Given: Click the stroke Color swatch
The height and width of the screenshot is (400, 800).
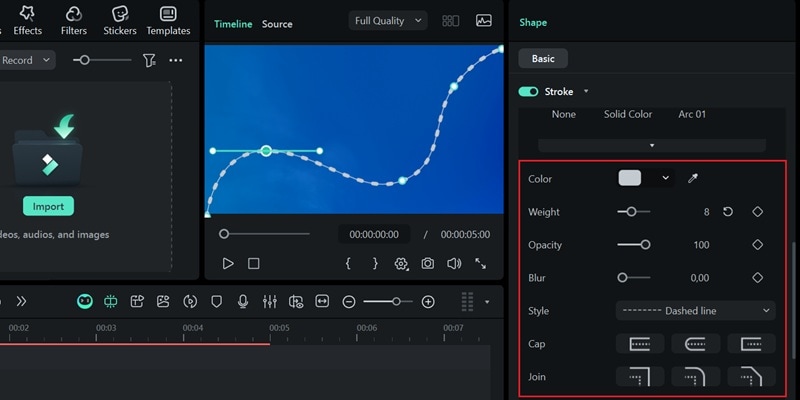Looking at the screenshot, I should (x=630, y=178).
